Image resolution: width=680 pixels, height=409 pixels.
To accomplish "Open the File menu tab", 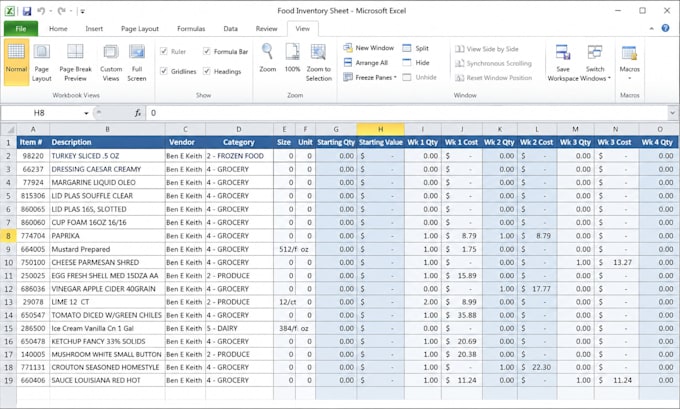I will (21, 29).
